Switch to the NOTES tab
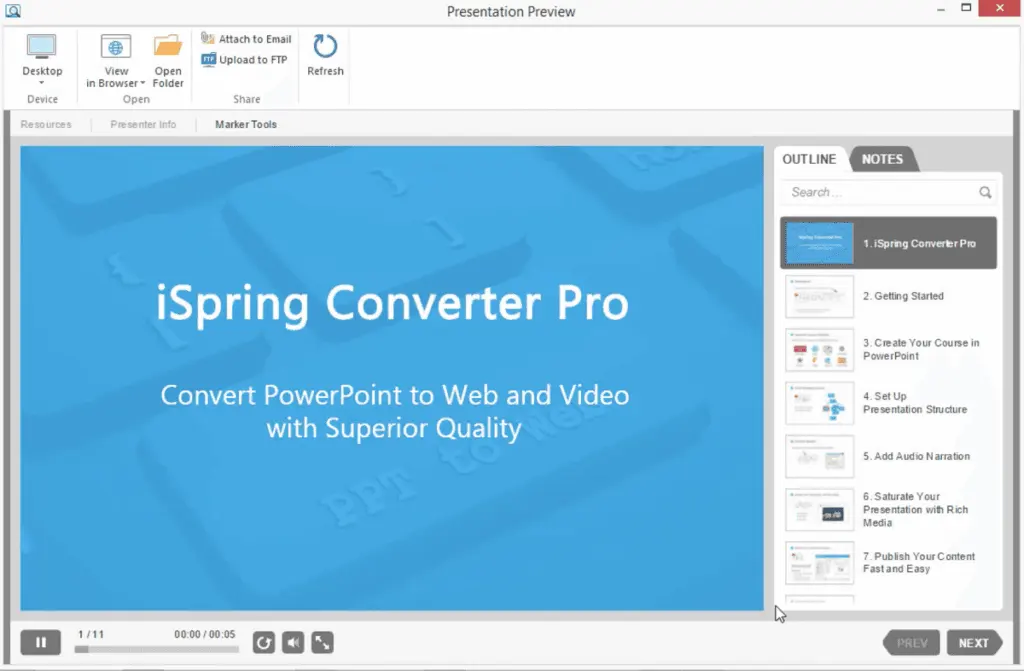Viewport: 1024px width, 671px height. tap(882, 159)
